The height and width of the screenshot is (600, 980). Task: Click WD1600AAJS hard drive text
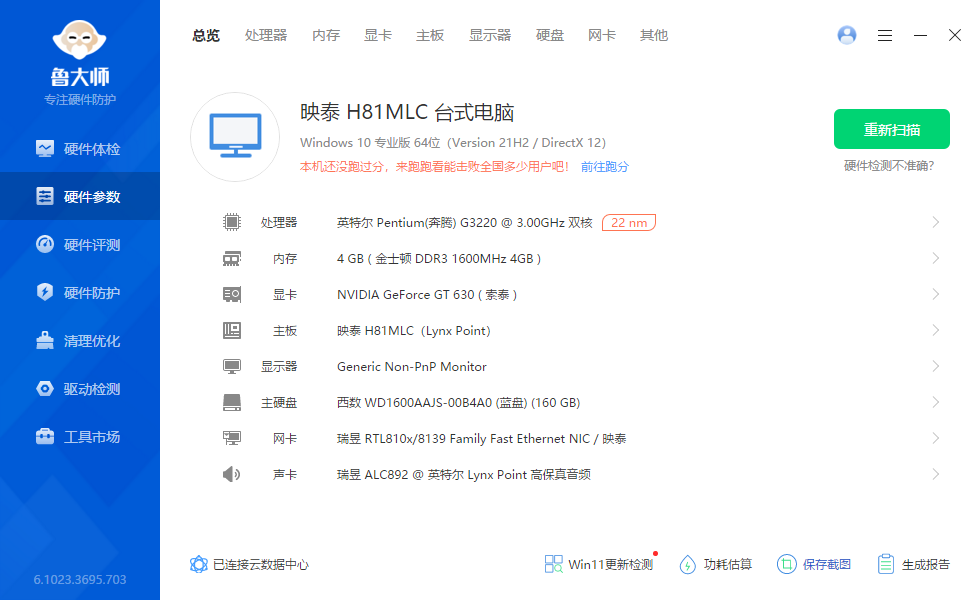click(x=459, y=402)
